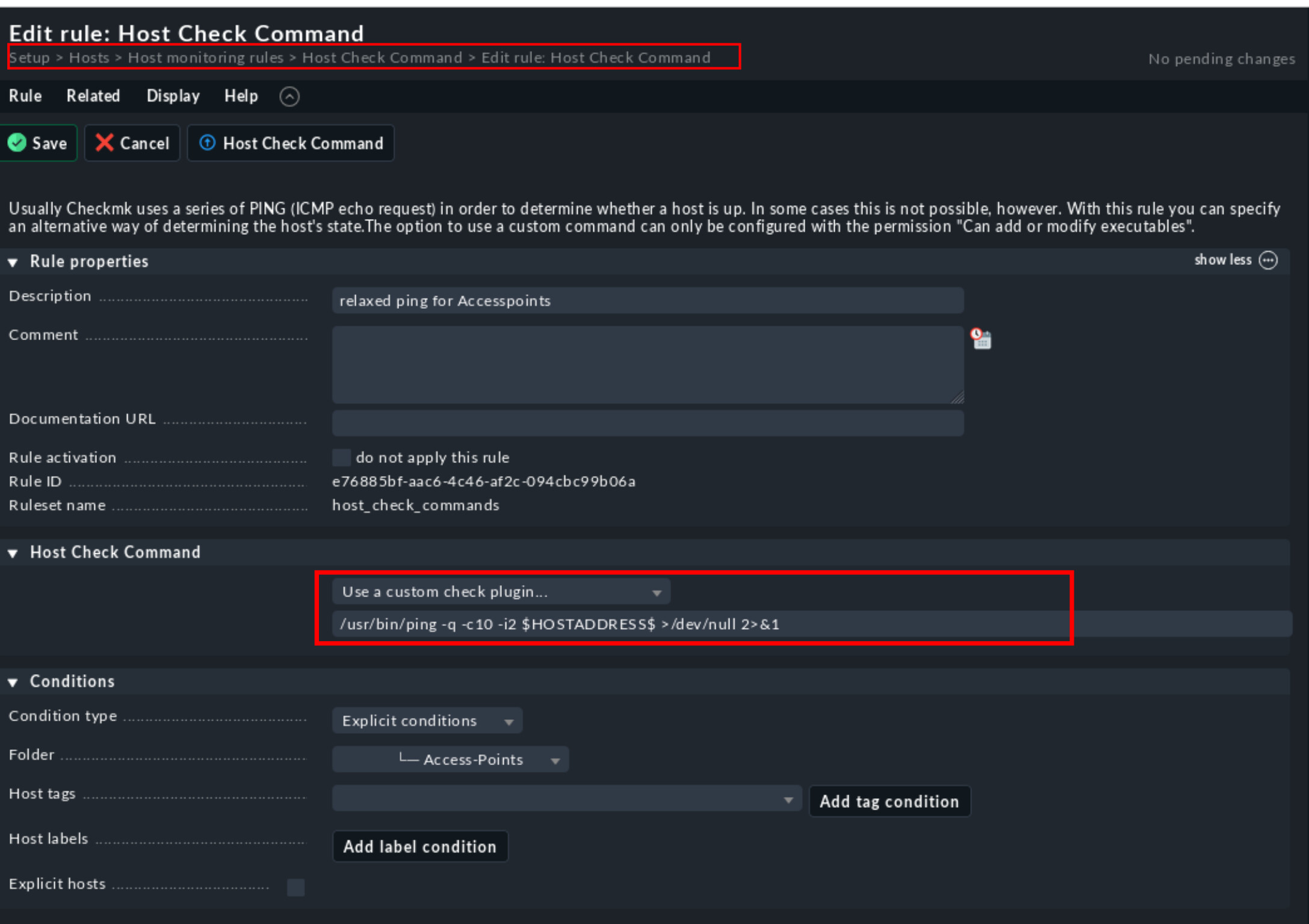The height and width of the screenshot is (924, 1309).
Task: Click the comment timestamp calendar icon
Action: point(981,339)
